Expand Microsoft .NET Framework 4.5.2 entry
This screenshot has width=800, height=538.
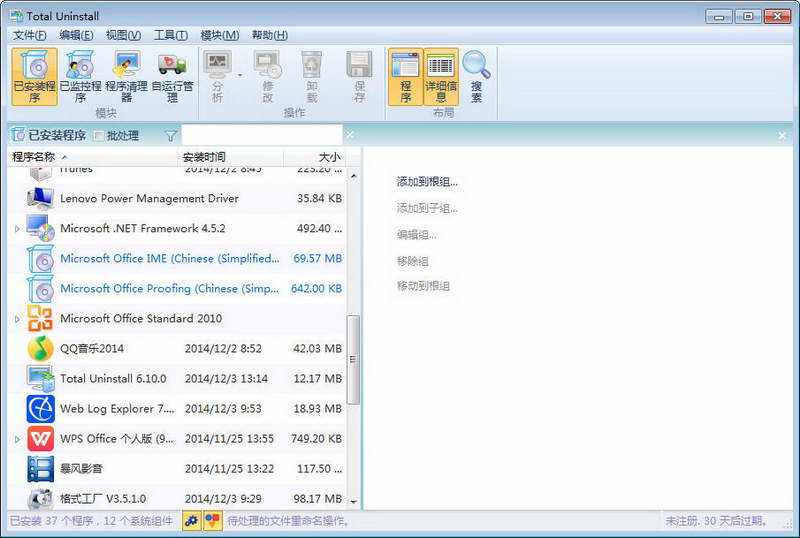(17, 229)
